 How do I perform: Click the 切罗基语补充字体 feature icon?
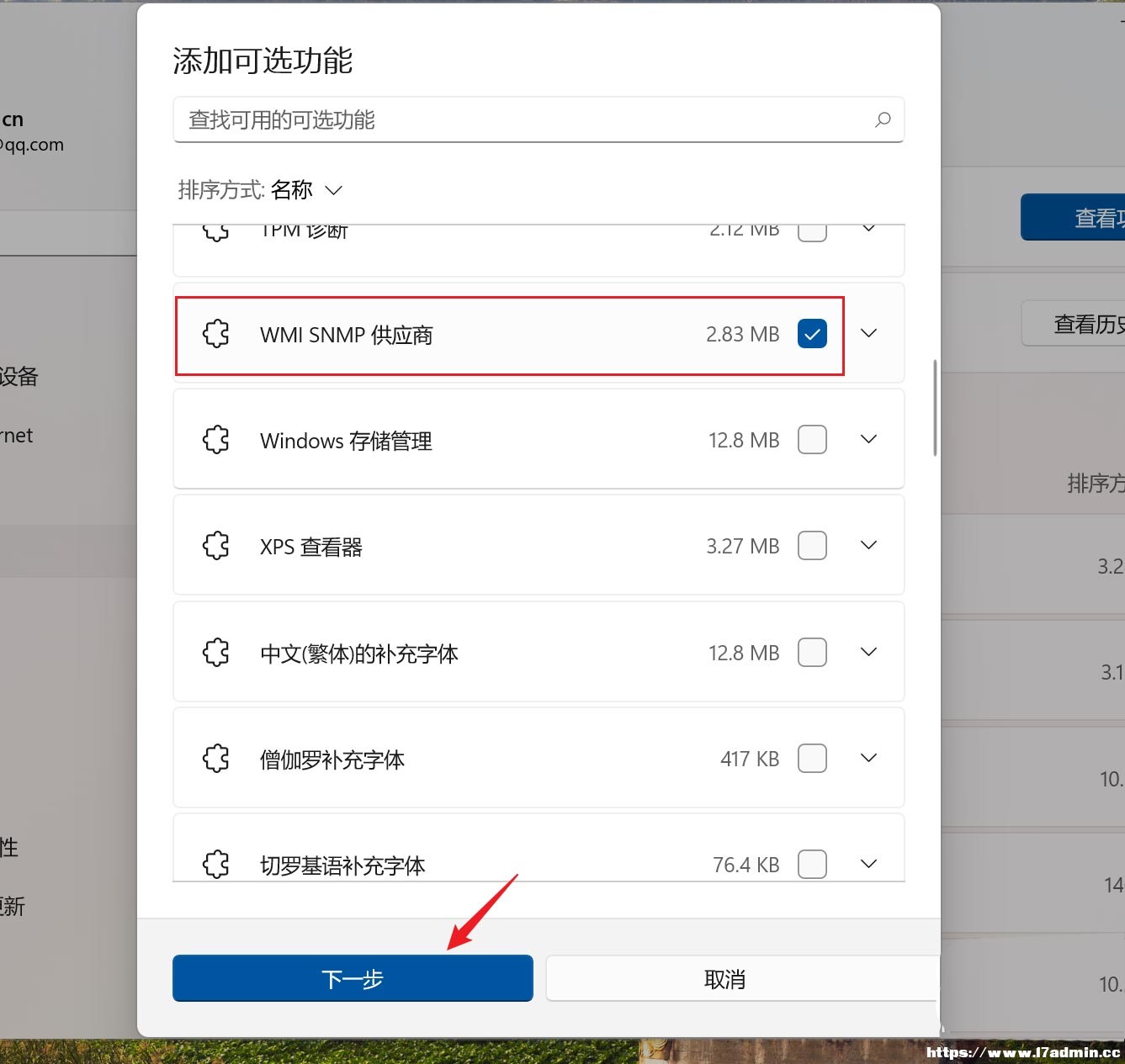coord(216,865)
